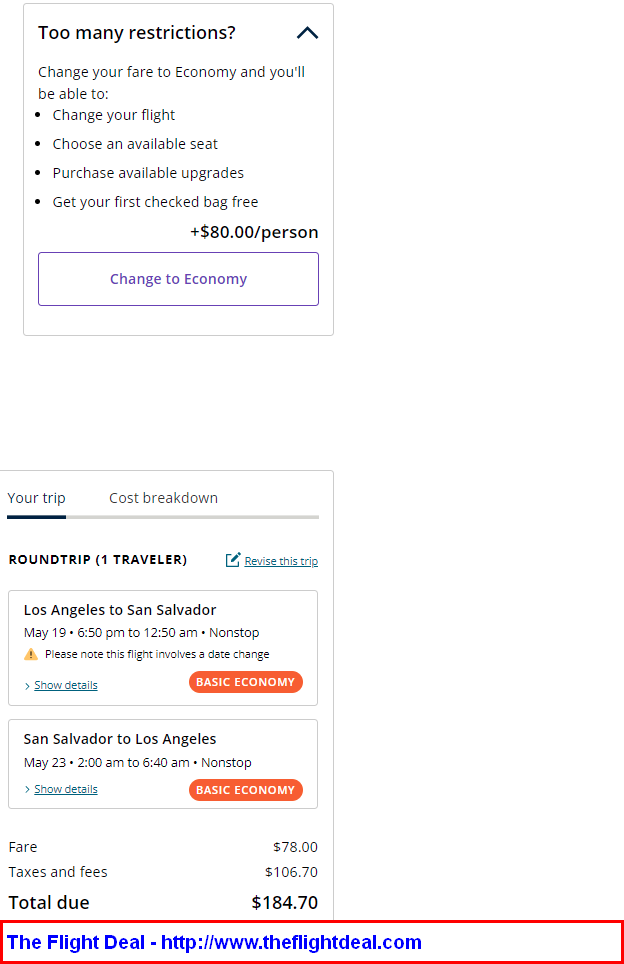Select the Your trip tab

[36, 498]
